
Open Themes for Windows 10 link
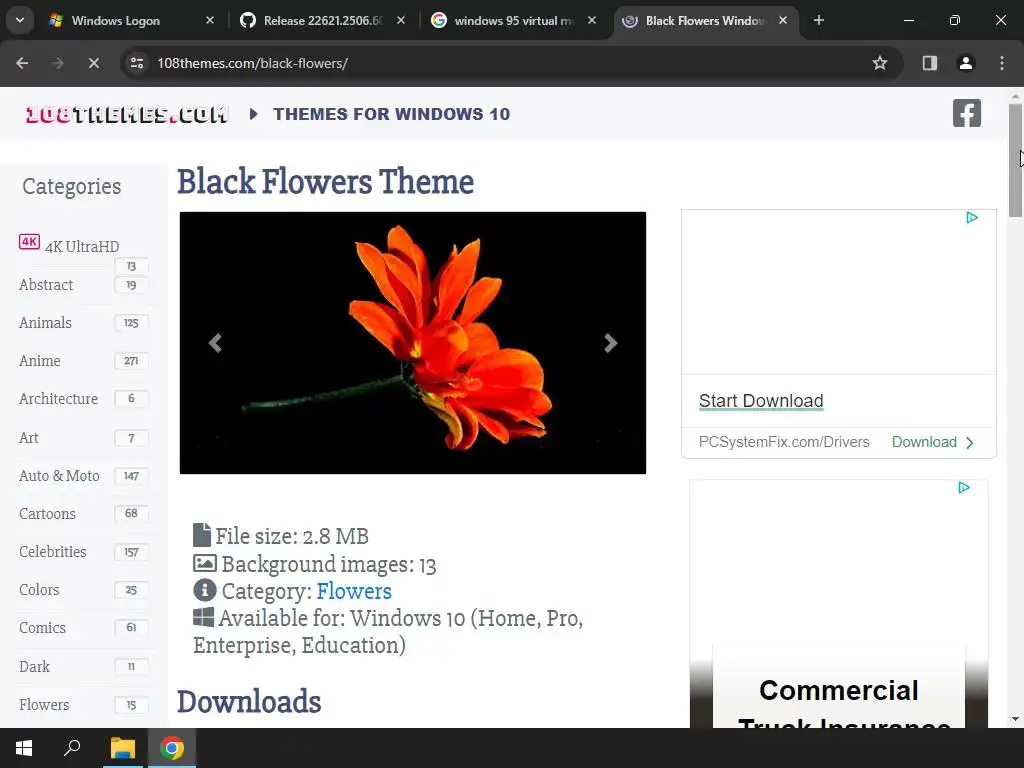pyautogui.click(x=391, y=114)
